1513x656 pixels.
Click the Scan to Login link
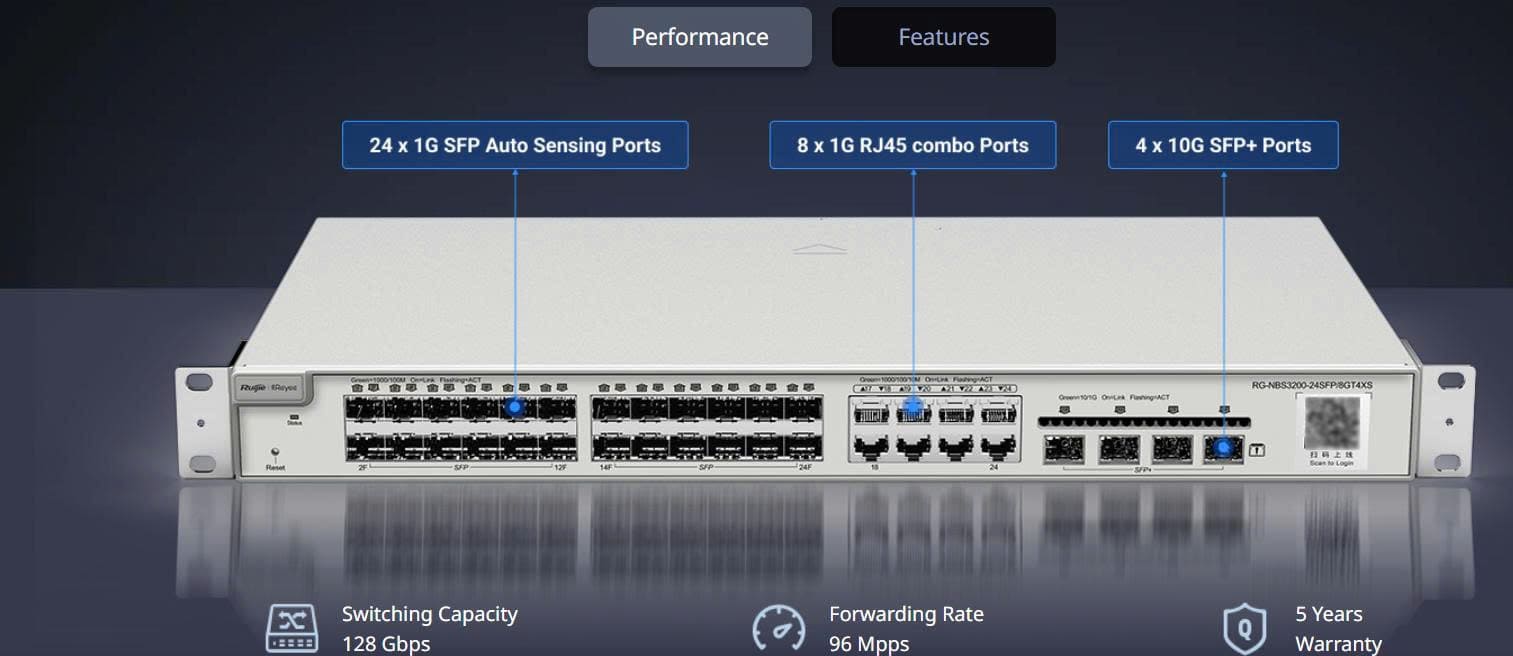point(1331,462)
